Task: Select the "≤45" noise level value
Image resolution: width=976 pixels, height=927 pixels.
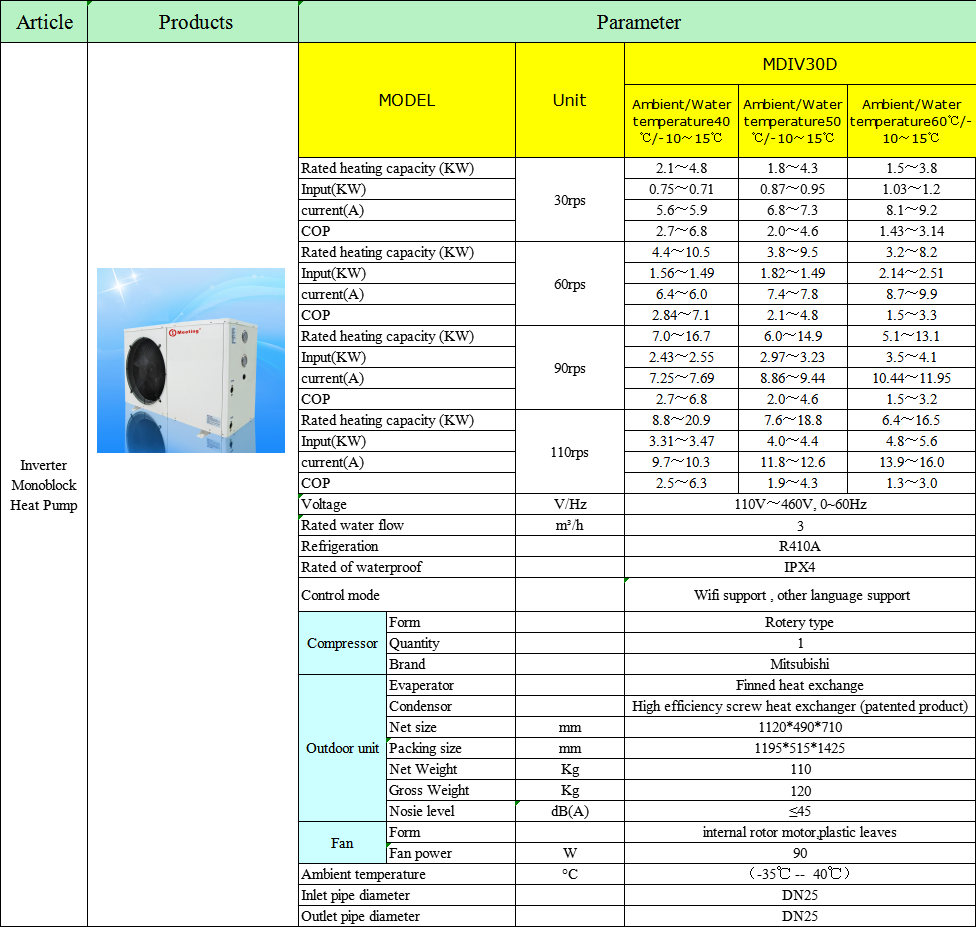Action: [x=800, y=811]
